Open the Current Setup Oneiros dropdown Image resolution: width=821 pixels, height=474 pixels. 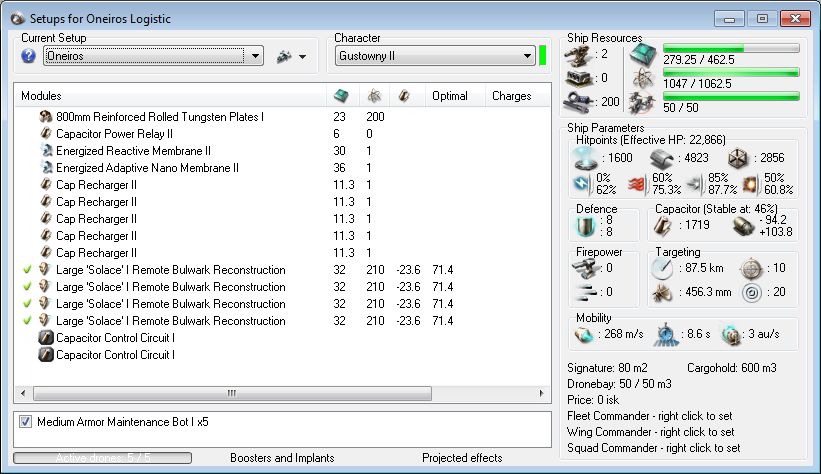(x=153, y=56)
